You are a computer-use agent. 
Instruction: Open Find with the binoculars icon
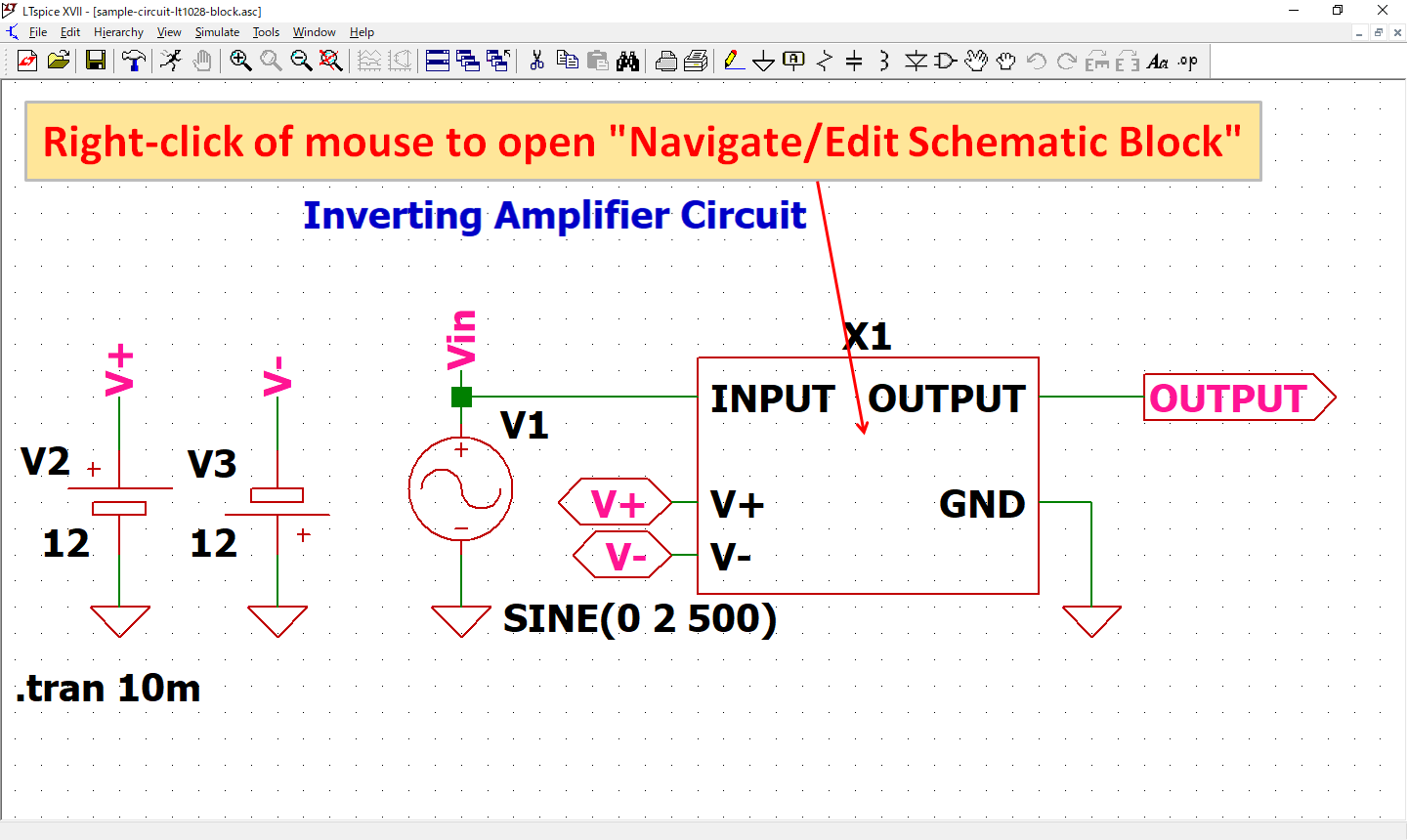(x=628, y=61)
